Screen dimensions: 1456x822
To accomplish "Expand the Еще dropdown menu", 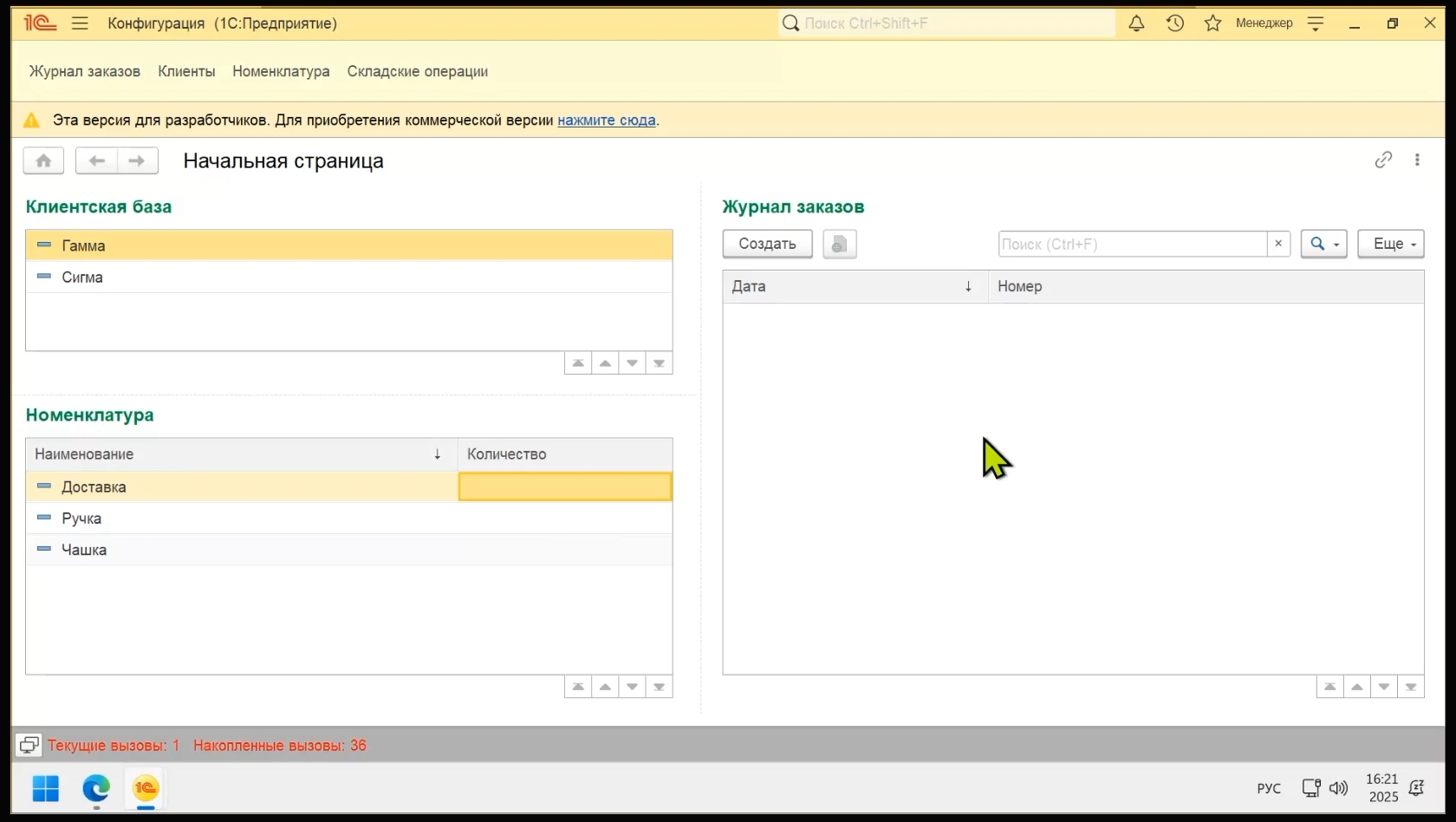I will (1390, 244).
